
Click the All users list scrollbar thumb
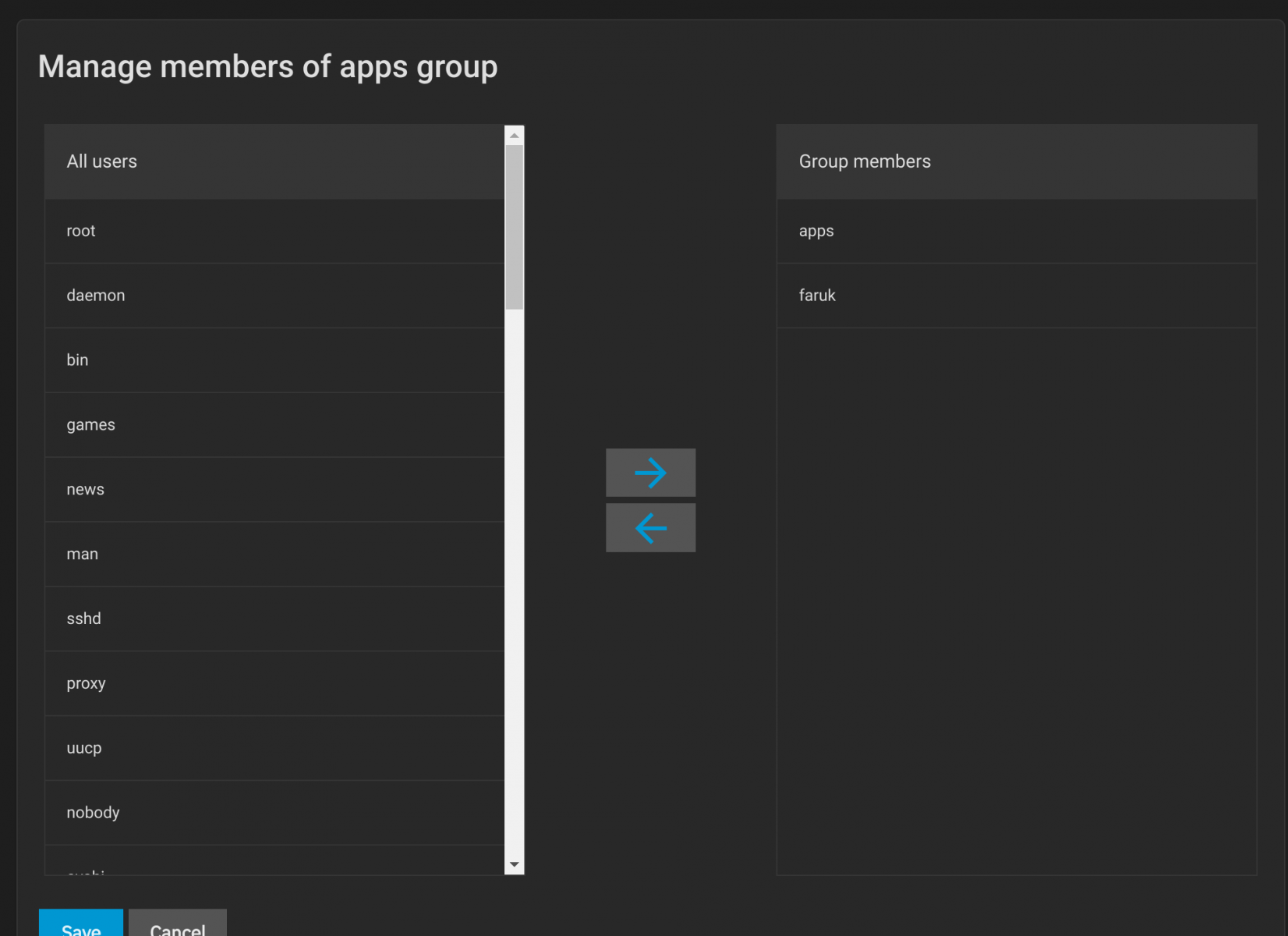click(515, 227)
